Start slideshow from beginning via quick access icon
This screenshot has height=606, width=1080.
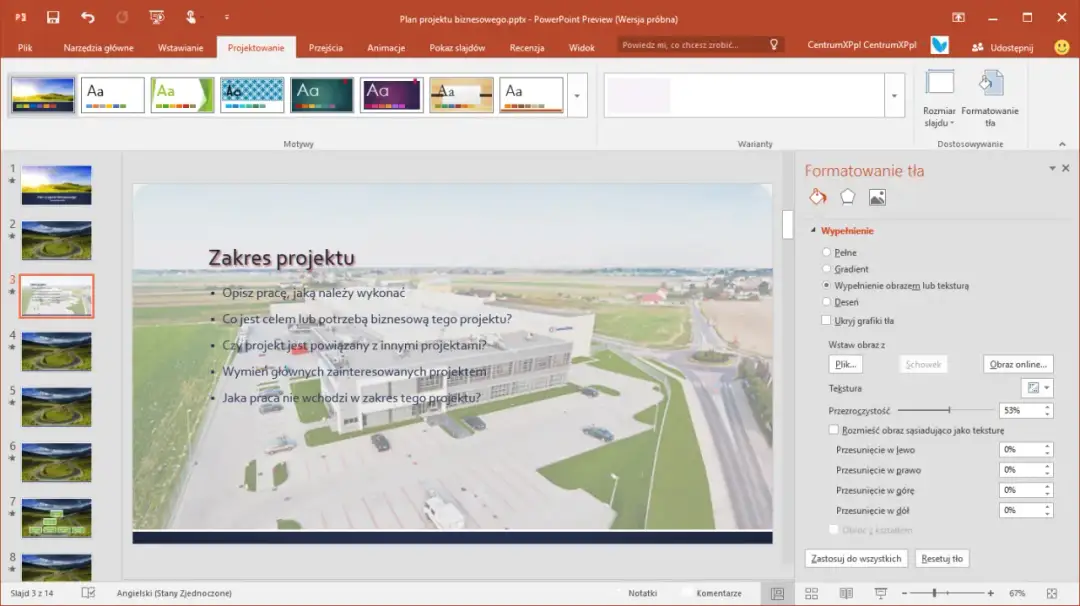coord(156,17)
